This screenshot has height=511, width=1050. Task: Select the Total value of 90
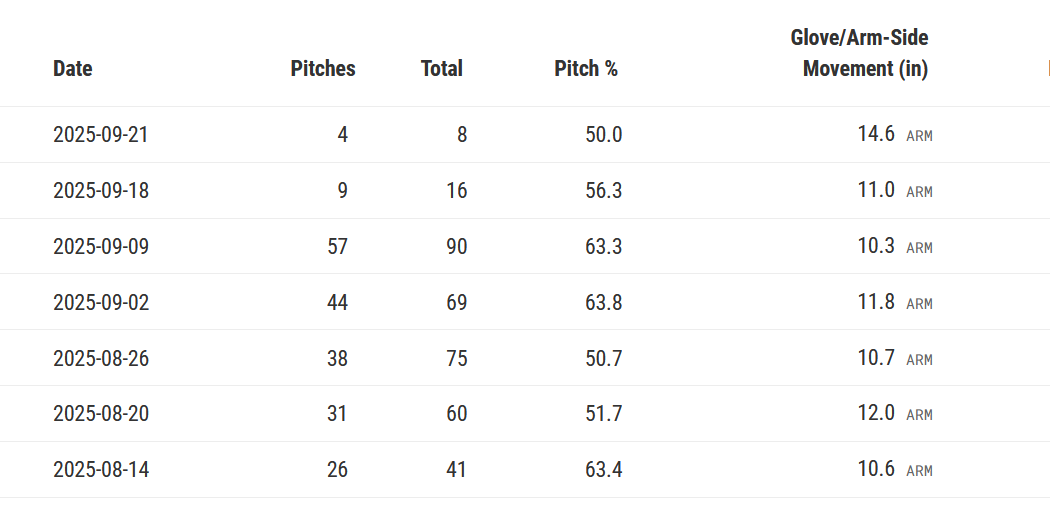(x=456, y=246)
